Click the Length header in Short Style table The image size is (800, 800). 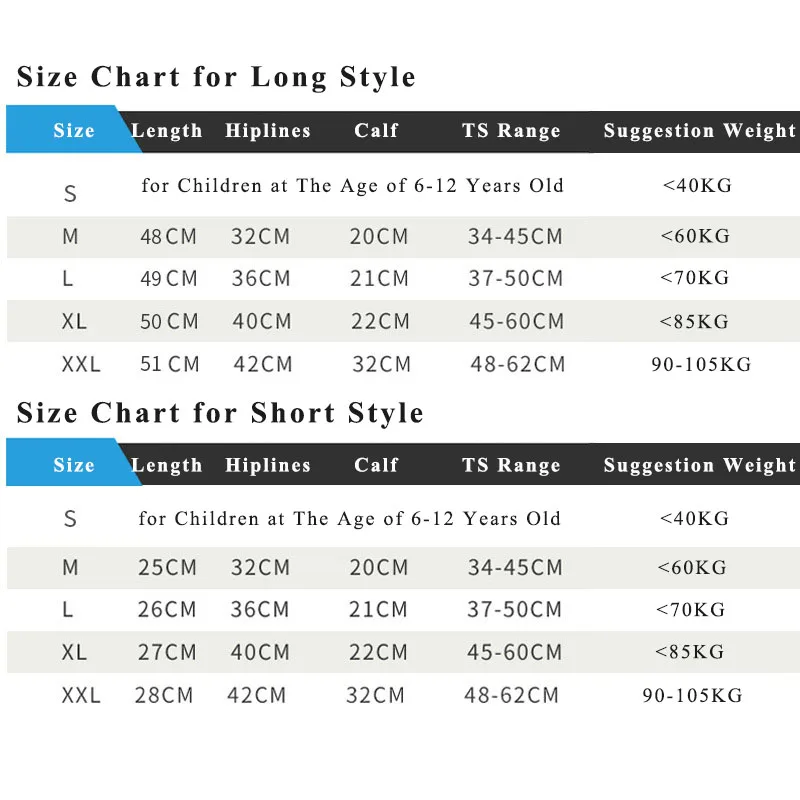[x=167, y=465]
